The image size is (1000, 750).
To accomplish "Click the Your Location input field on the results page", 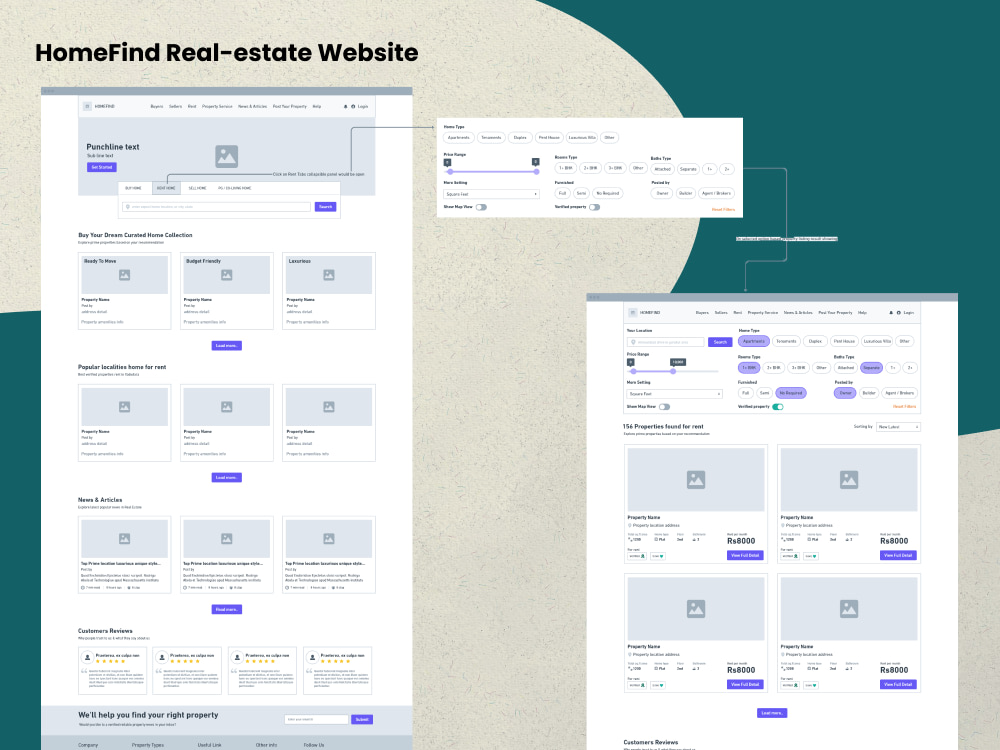I will 666,342.
